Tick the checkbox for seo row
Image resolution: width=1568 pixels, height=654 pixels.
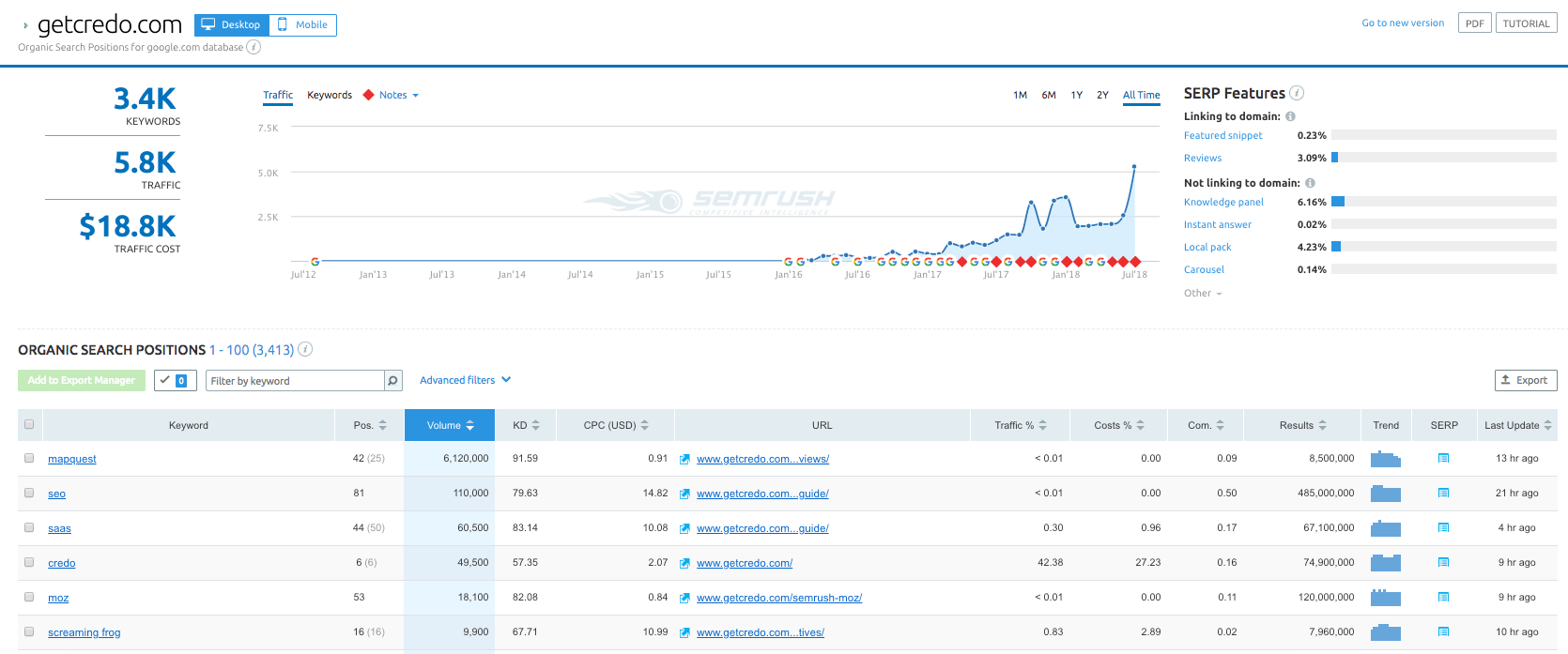[29, 493]
